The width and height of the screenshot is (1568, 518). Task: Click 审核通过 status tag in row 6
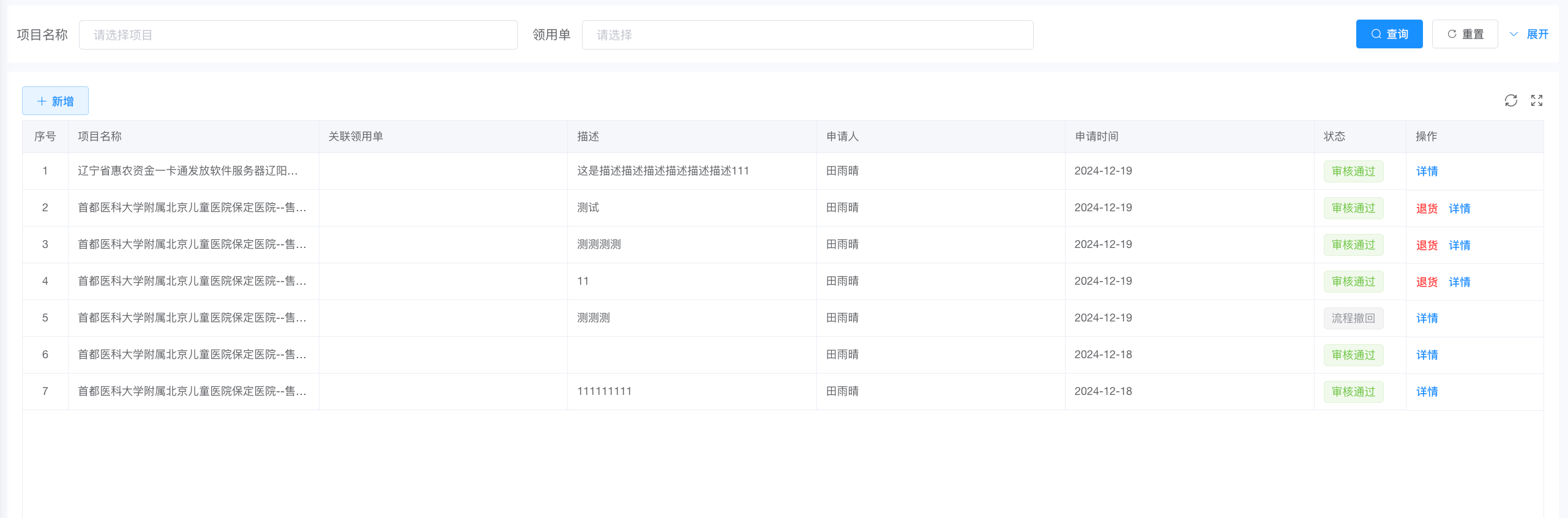pos(1353,355)
